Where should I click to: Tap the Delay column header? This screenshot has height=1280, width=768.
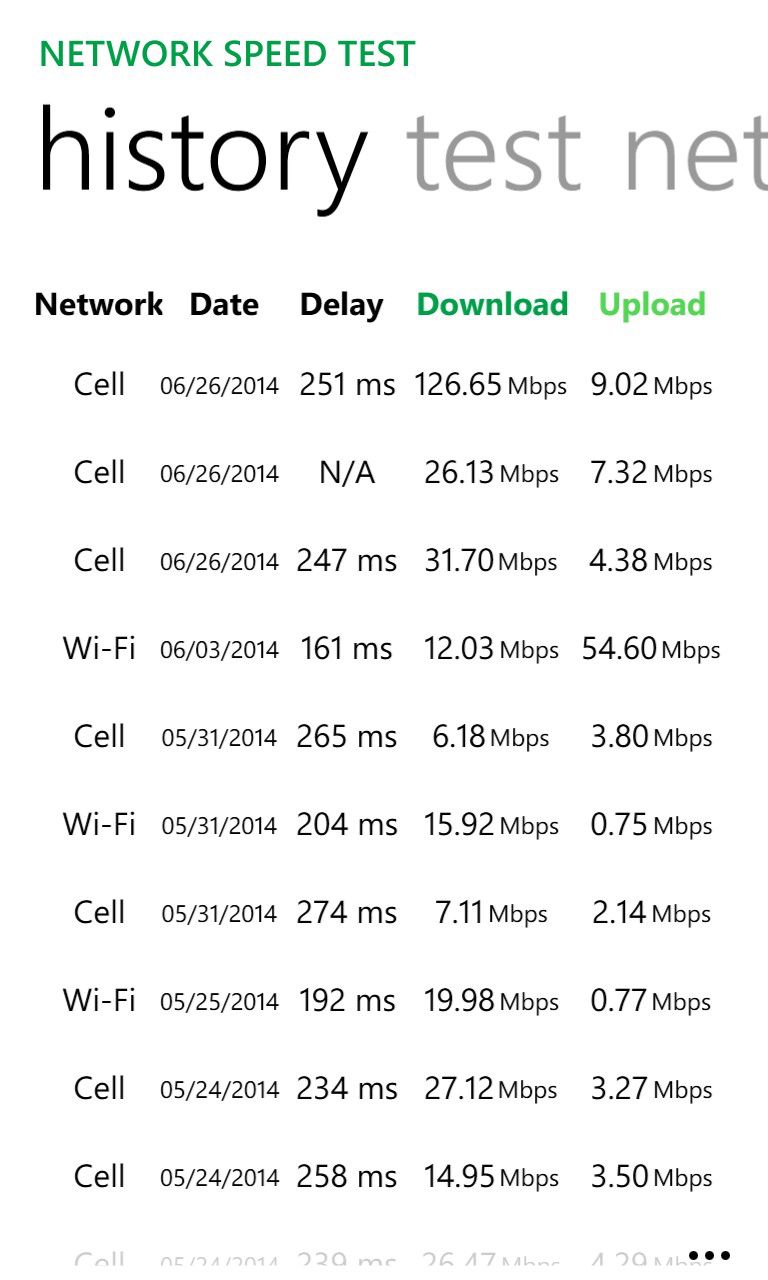click(341, 304)
